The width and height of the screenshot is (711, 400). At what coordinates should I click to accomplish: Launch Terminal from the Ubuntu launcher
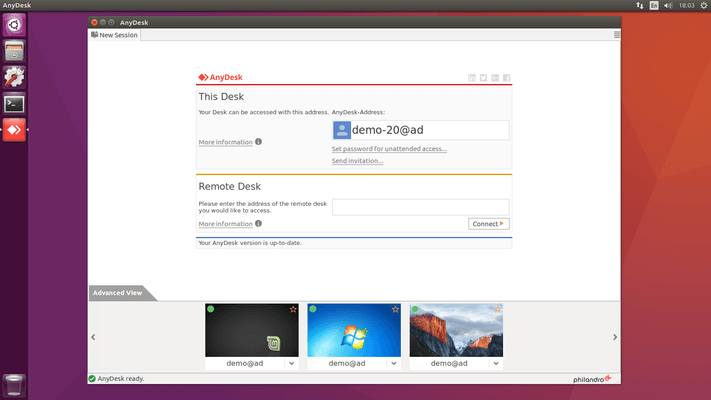pos(14,104)
